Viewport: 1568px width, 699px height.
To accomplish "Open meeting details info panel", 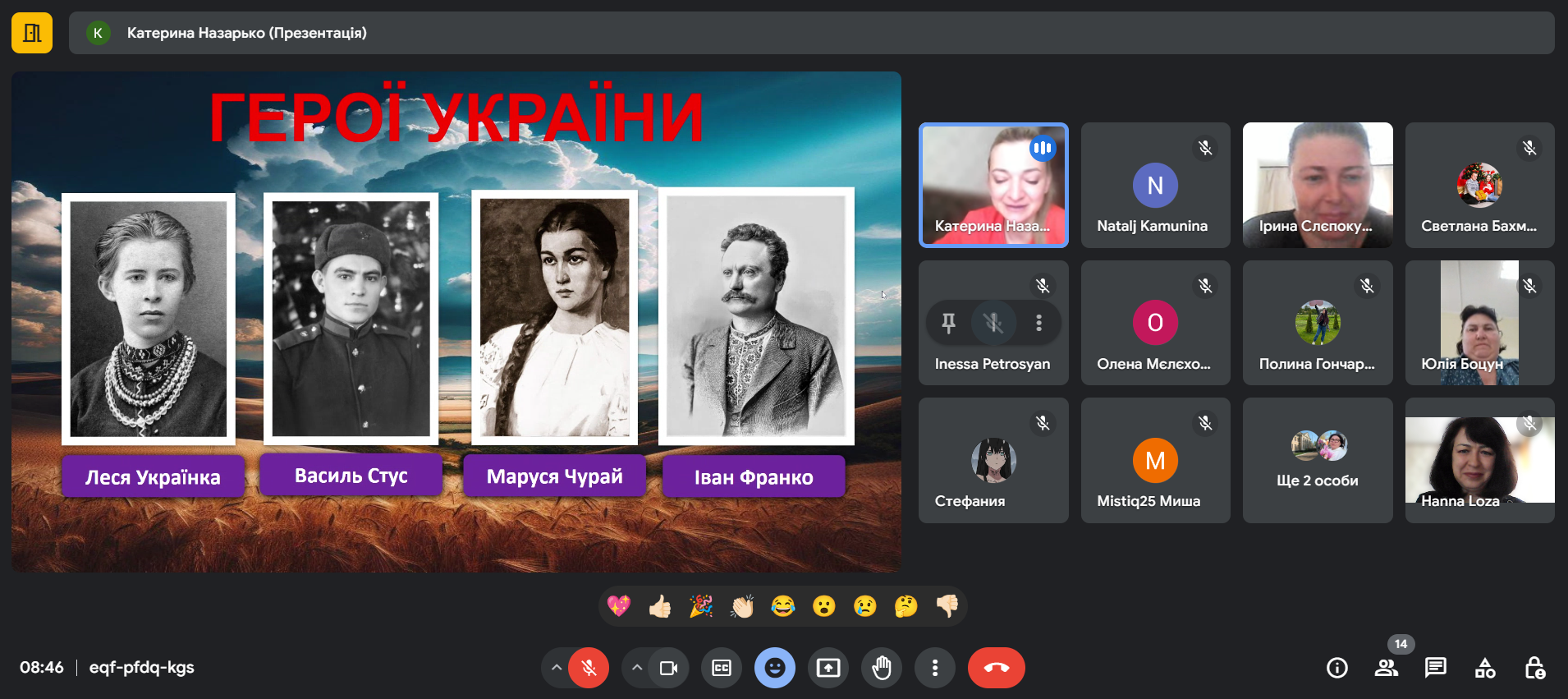I will click(1336, 668).
